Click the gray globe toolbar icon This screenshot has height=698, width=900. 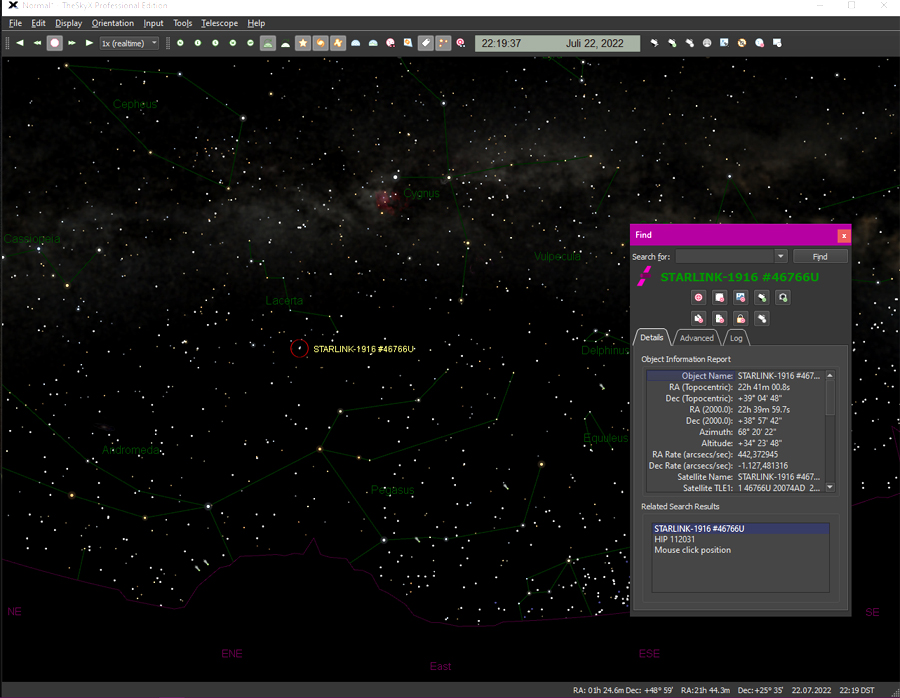[707, 43]
